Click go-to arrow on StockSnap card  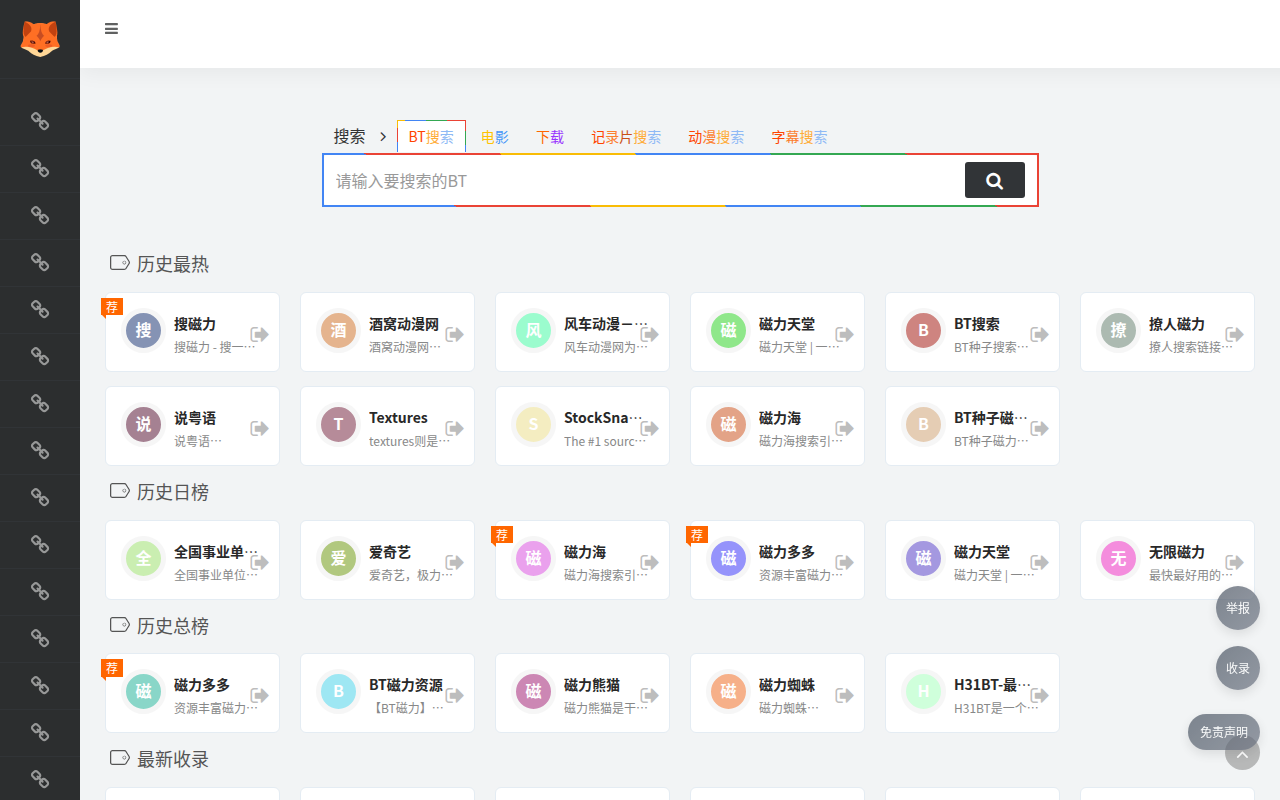click(x=649, y=428)
